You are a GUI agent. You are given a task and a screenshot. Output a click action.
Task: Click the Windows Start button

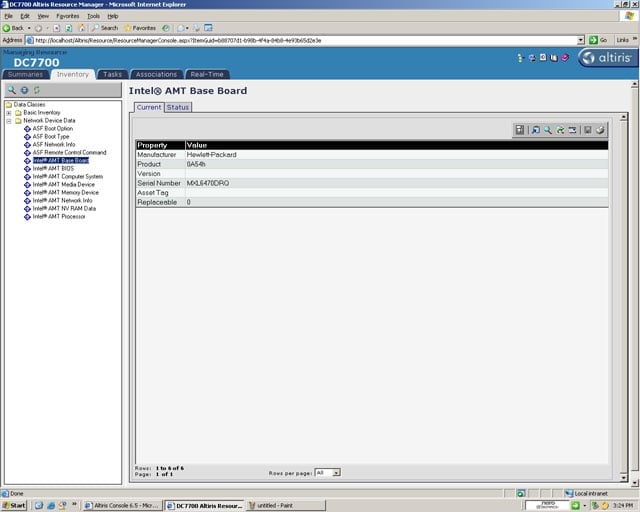click(14, 505)
